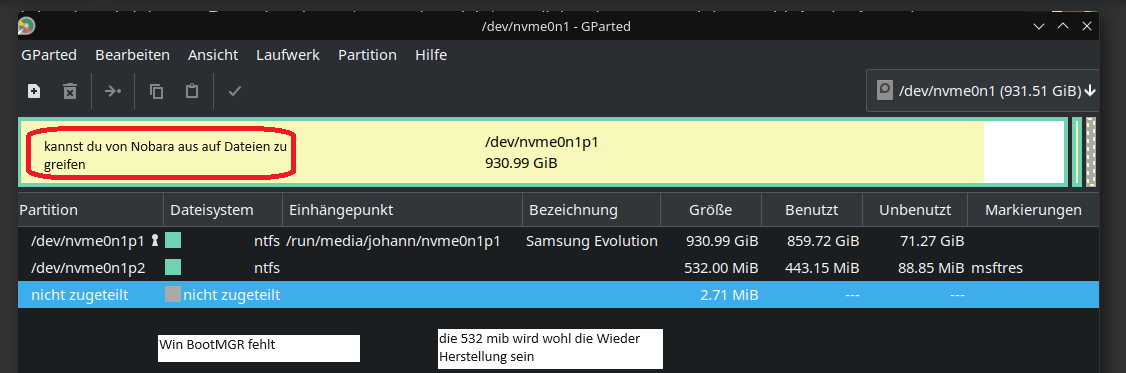
Task: Click the new partition toolbar icon
Action: click(x=34, y=91)
